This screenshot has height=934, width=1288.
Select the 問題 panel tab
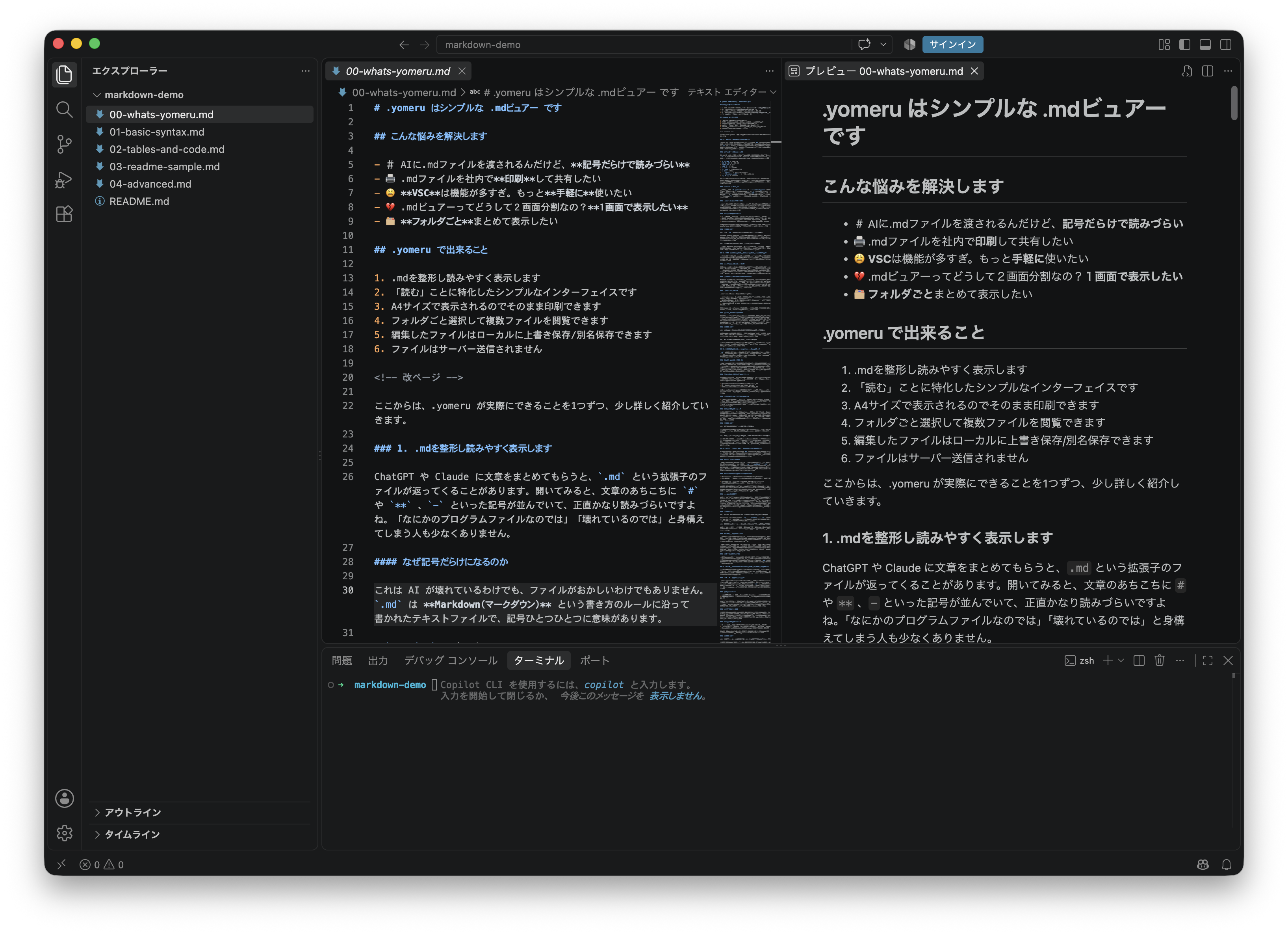(x=342, y=660)
